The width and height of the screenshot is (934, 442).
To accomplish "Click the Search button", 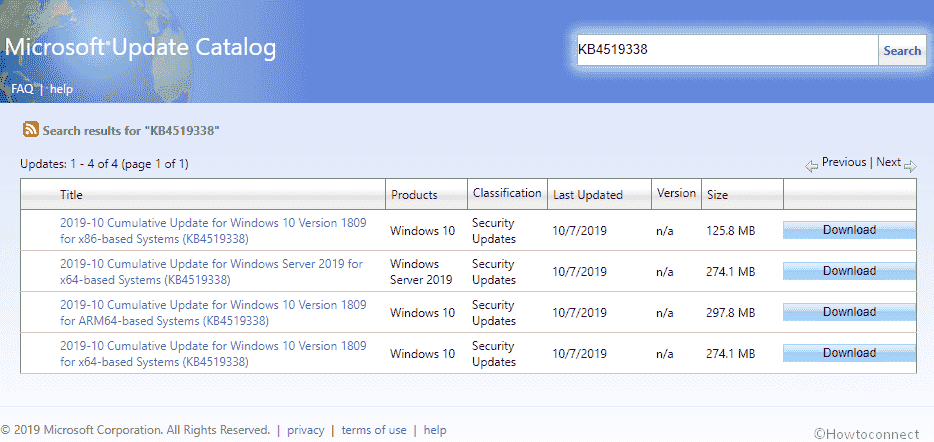I will (x=902, y=51).
